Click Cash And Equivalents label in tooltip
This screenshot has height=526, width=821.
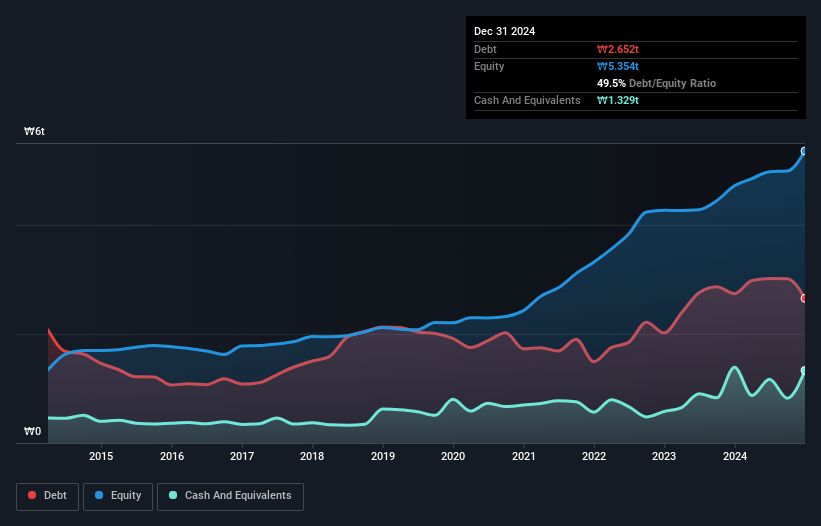(x=527, y=100)
